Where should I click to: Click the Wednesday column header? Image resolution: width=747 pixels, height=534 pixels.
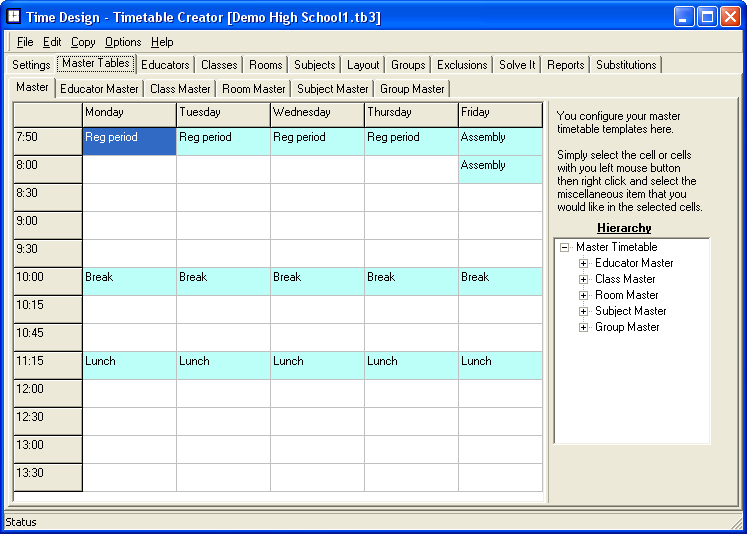(317, 113)
